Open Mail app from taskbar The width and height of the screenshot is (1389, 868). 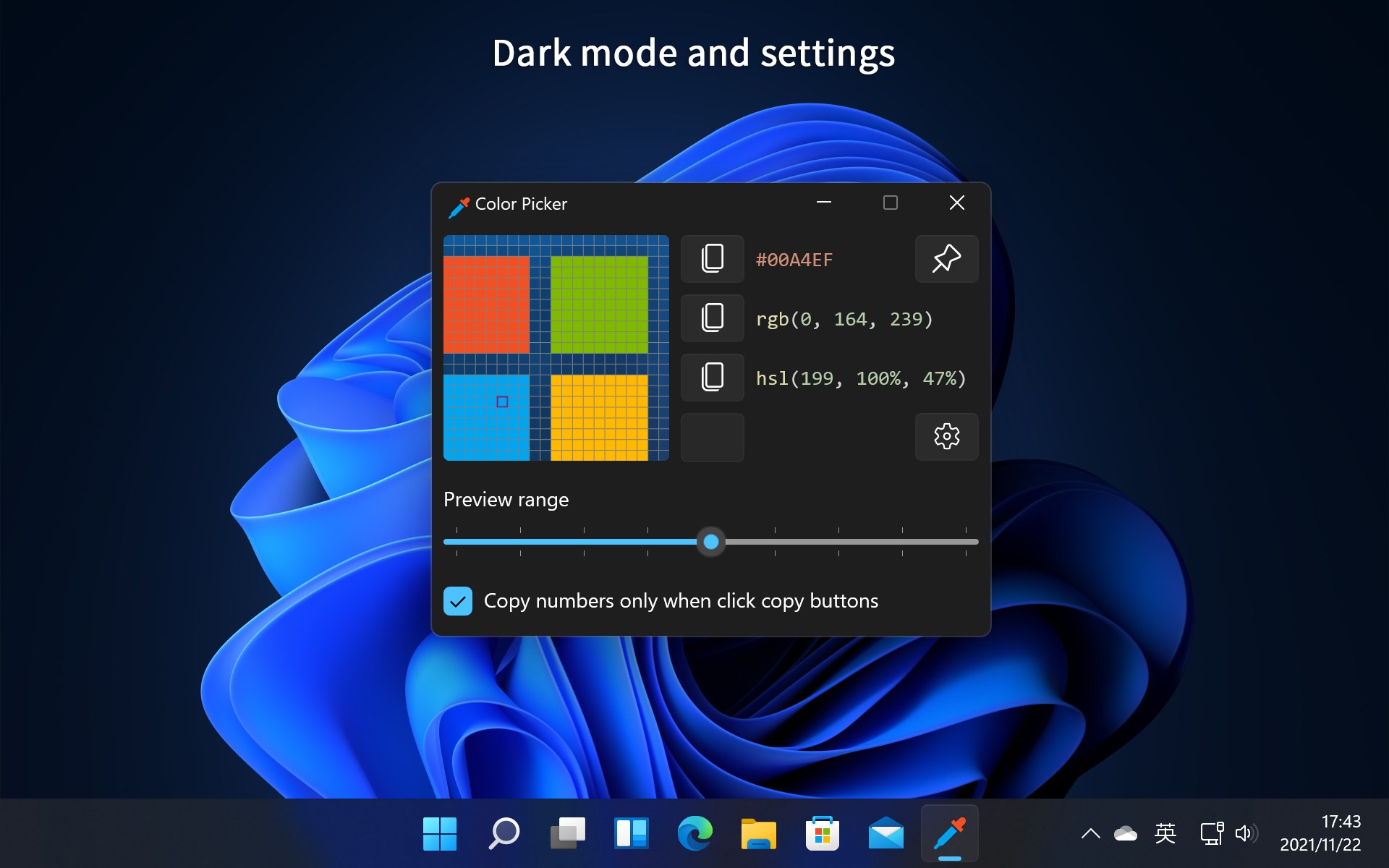[885, 833]
